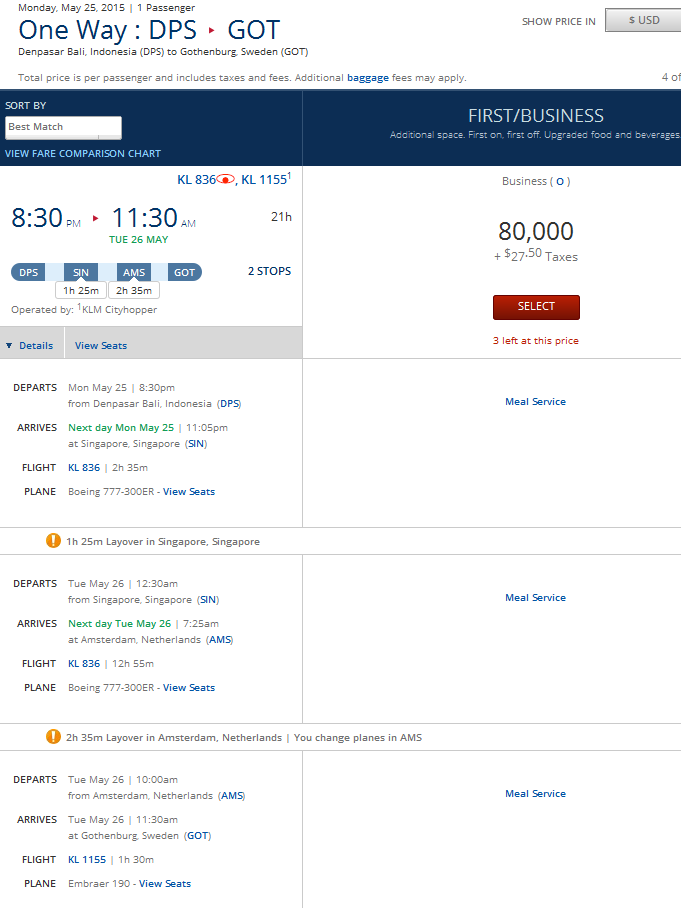Click the baggage fees link
This screenshot has height=908, width=681.
point(368,77)
